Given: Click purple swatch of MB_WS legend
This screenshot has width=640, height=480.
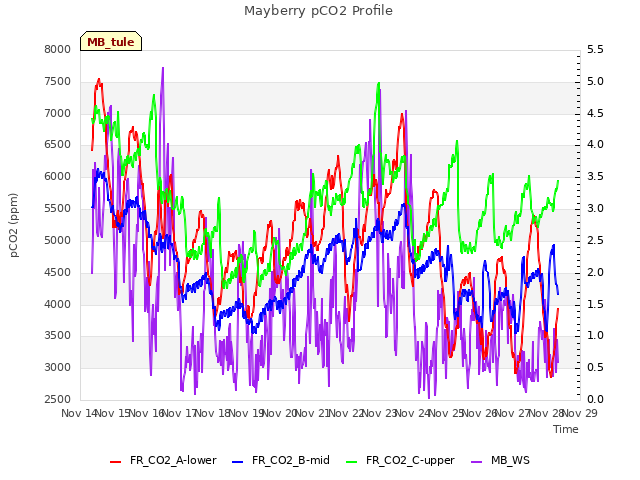Looking at the screenshot, I should pos(477,462).
